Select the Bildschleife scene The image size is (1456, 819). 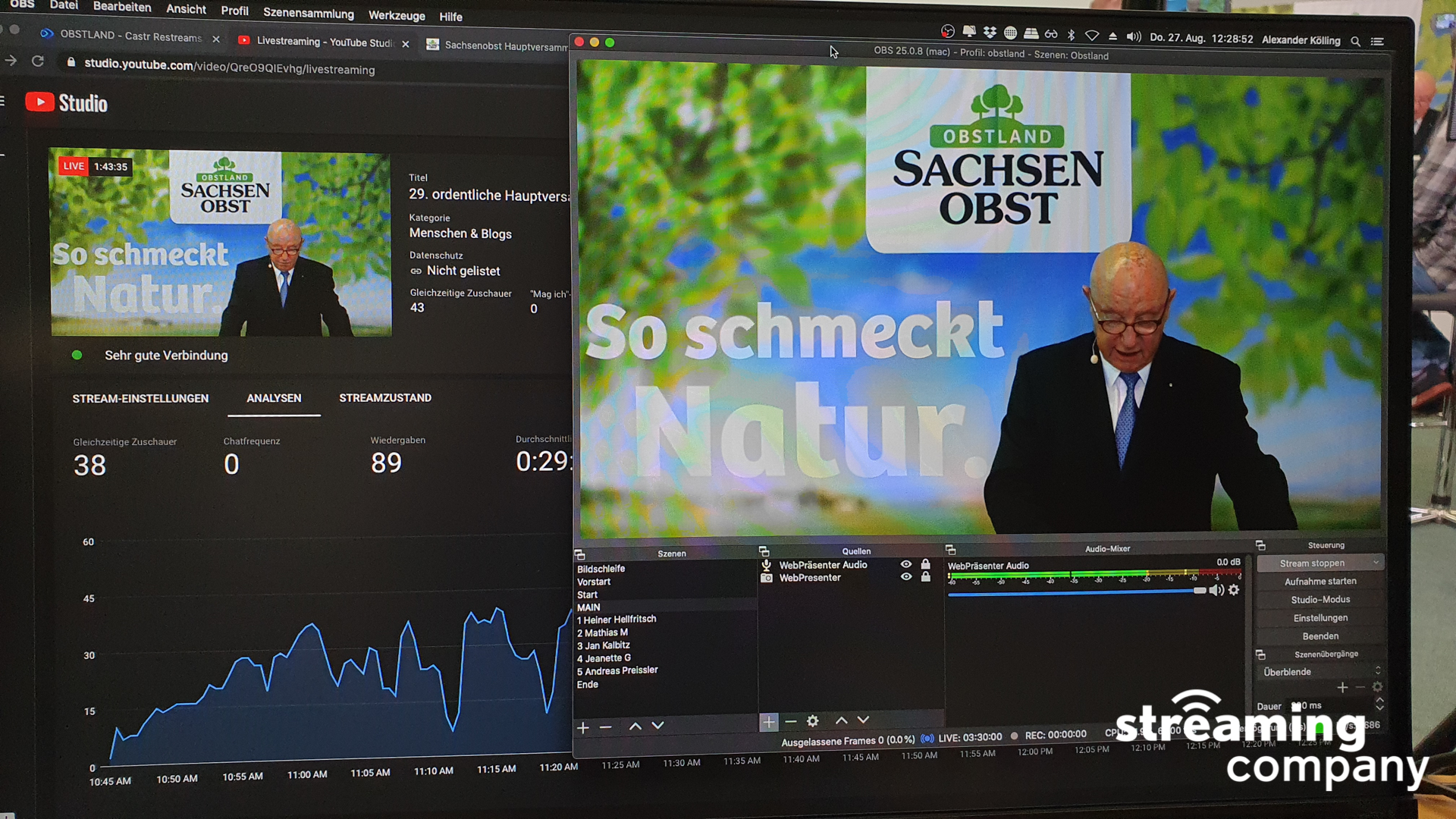click(x=601, y=569)
